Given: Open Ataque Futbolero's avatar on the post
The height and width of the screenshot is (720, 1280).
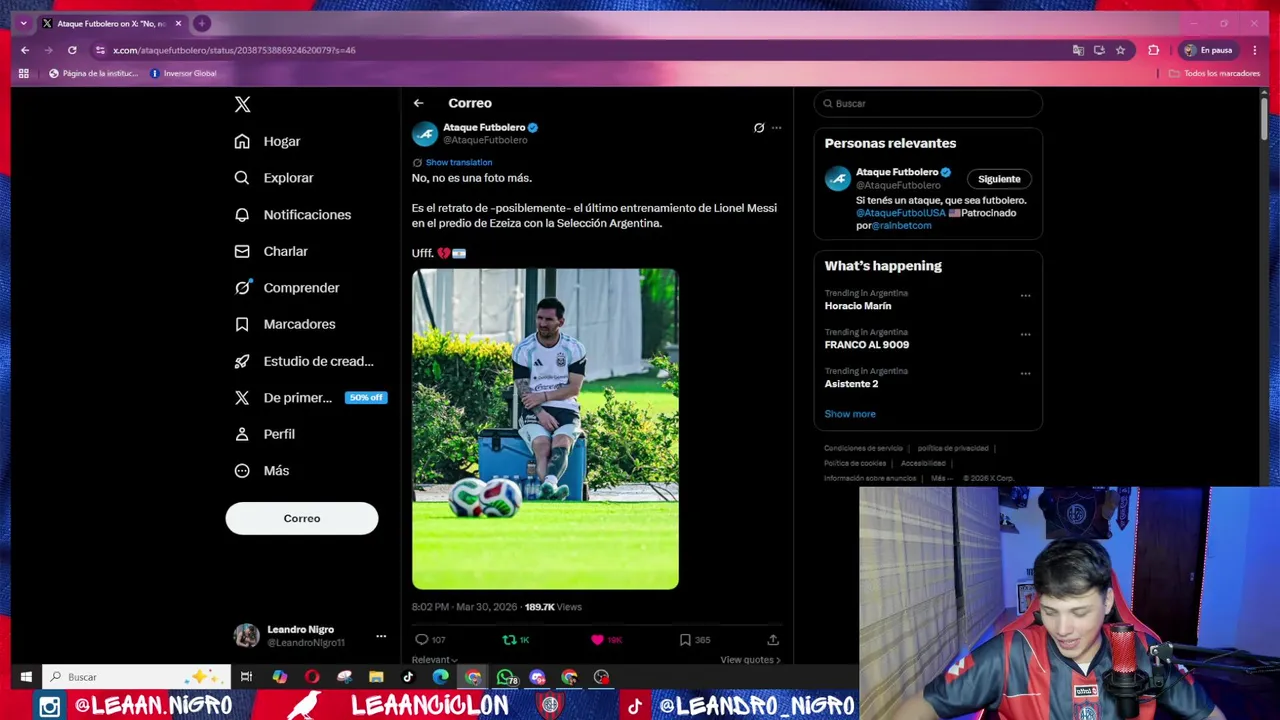Looking at the screenshot, I should tap(425, 134).
